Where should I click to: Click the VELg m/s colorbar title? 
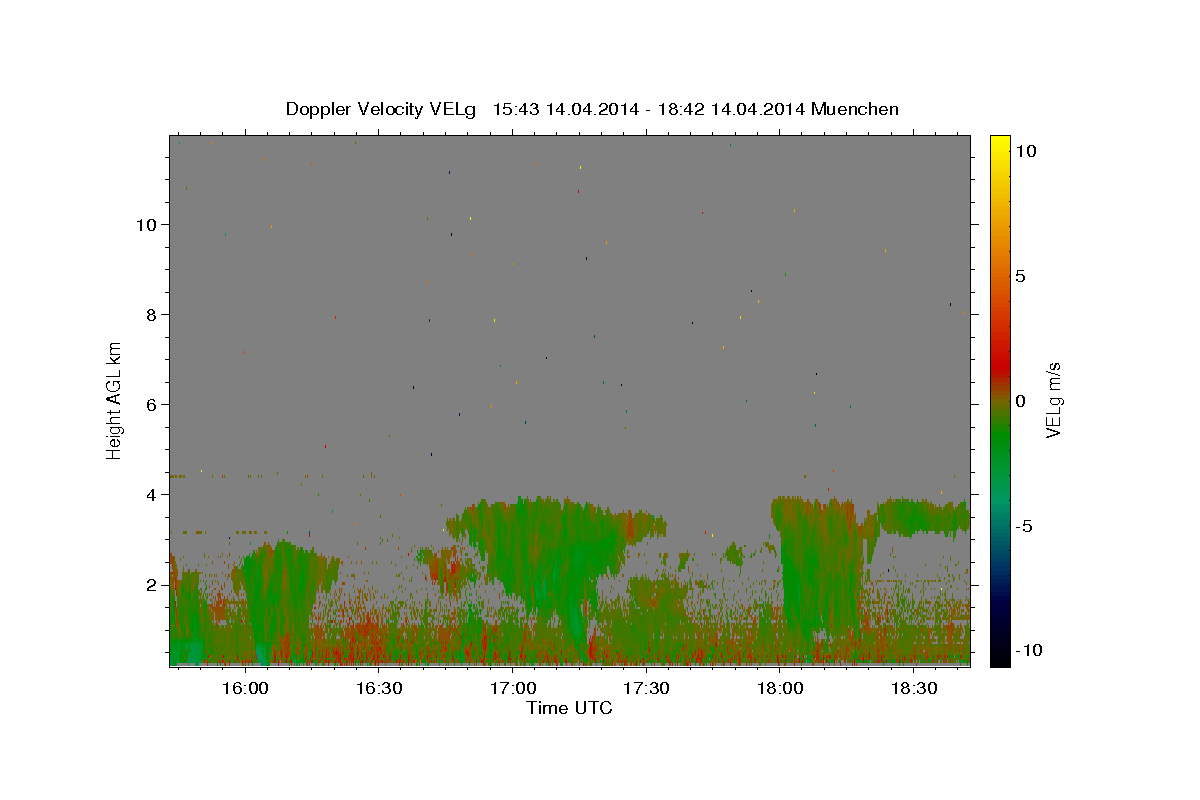tap(1053, 400)
